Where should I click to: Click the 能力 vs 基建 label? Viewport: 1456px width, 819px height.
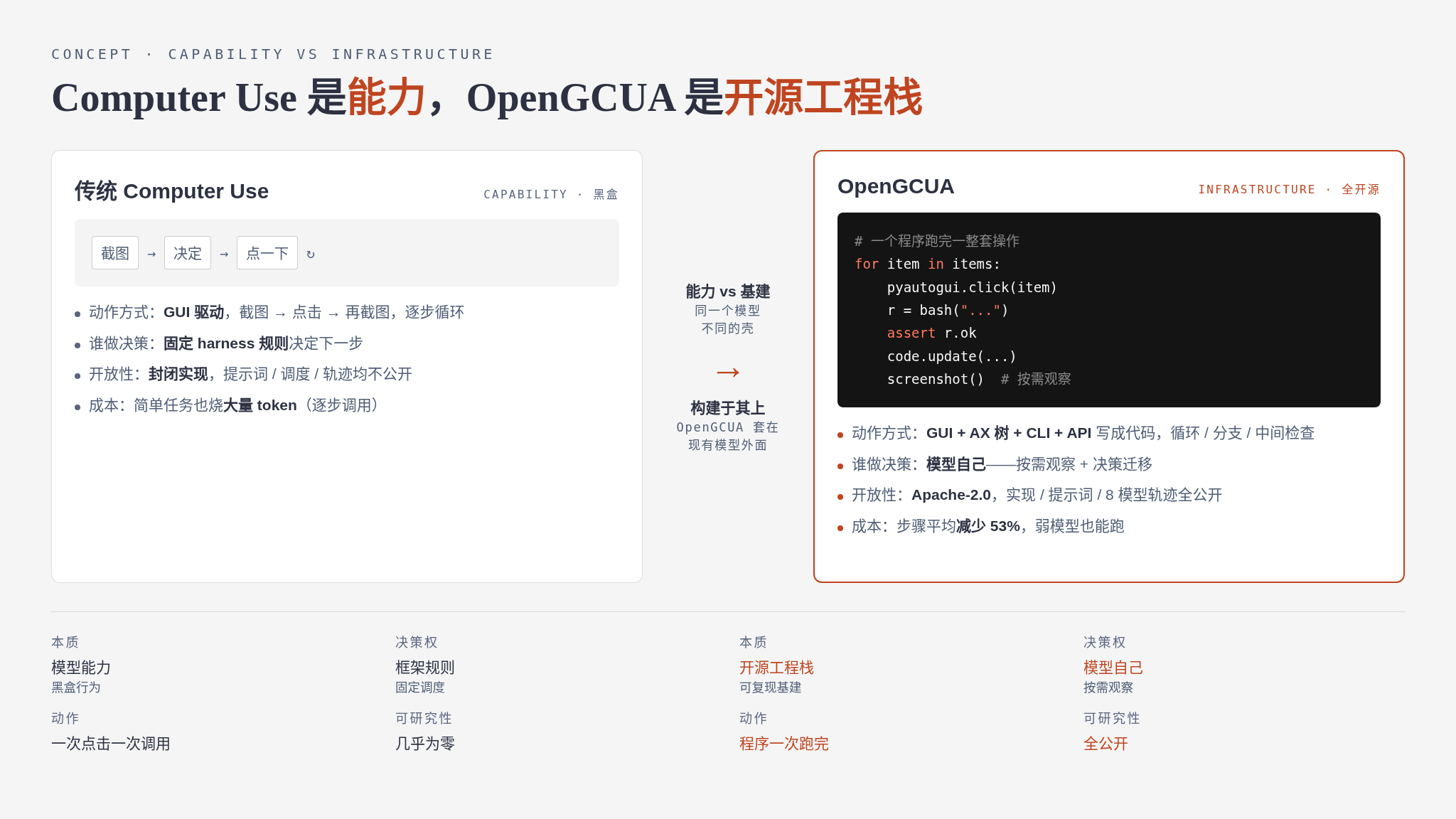[728, 291]
